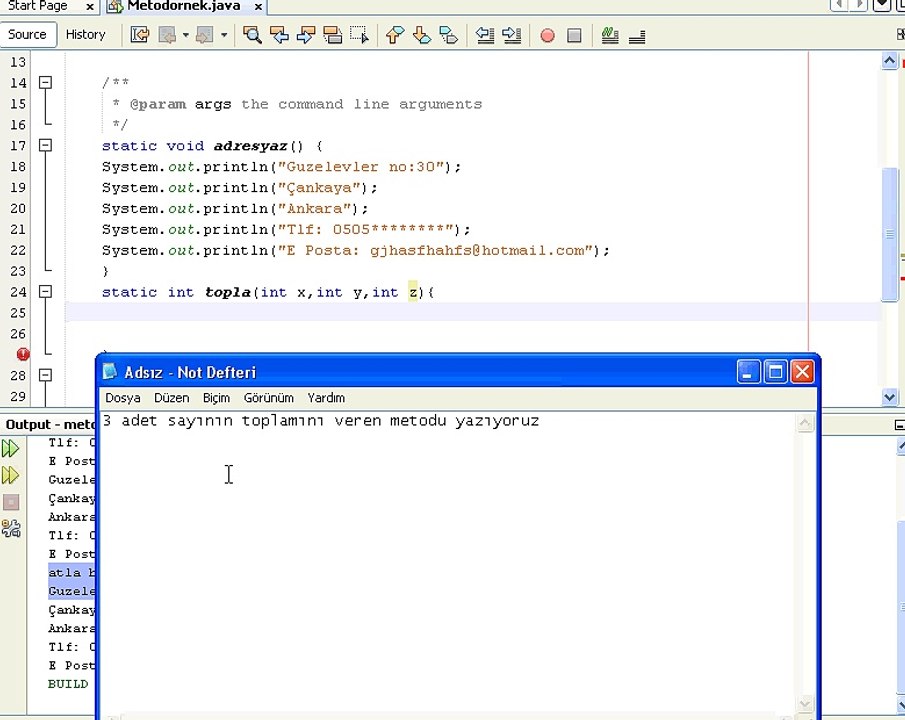Click the Last Edit toolbar icon
Screen dimensions: 905x720
click(140, 35)
